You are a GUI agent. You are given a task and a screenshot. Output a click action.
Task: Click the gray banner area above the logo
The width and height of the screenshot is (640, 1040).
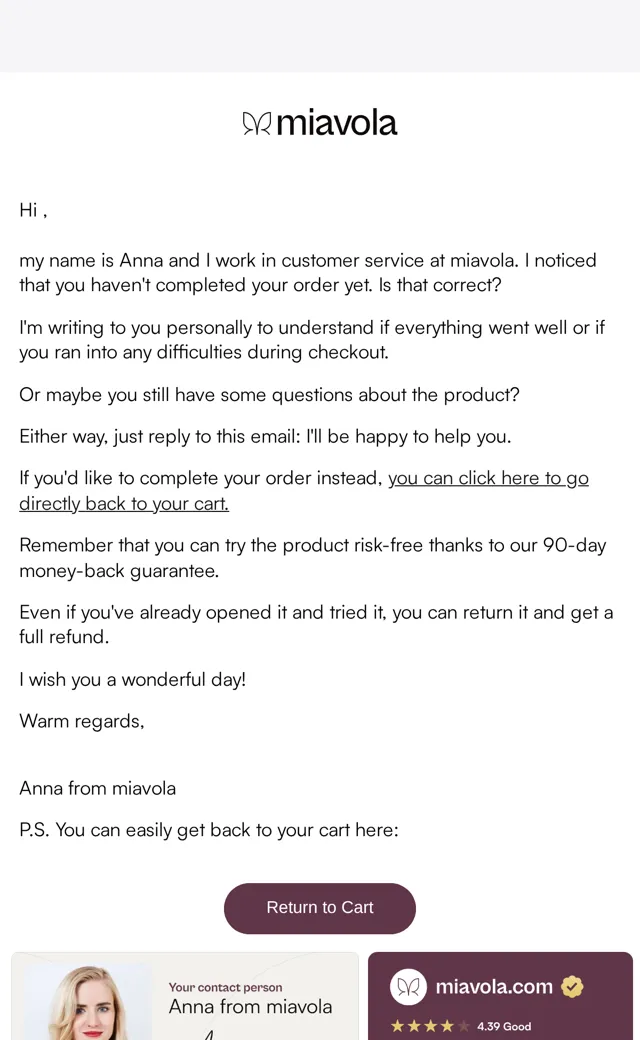click(320, 36)
